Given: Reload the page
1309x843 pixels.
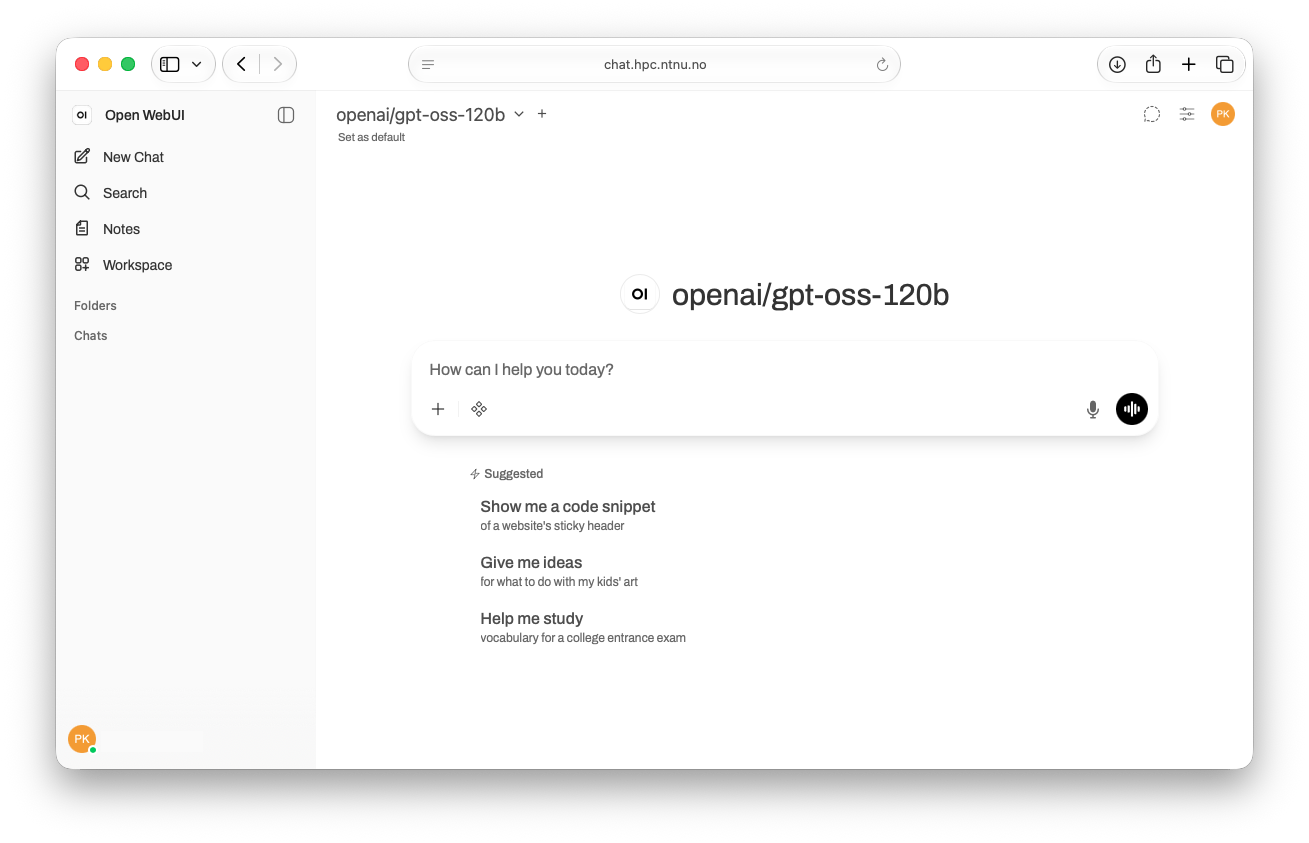Looking at the screenshot, I should (x=882, y=65).
